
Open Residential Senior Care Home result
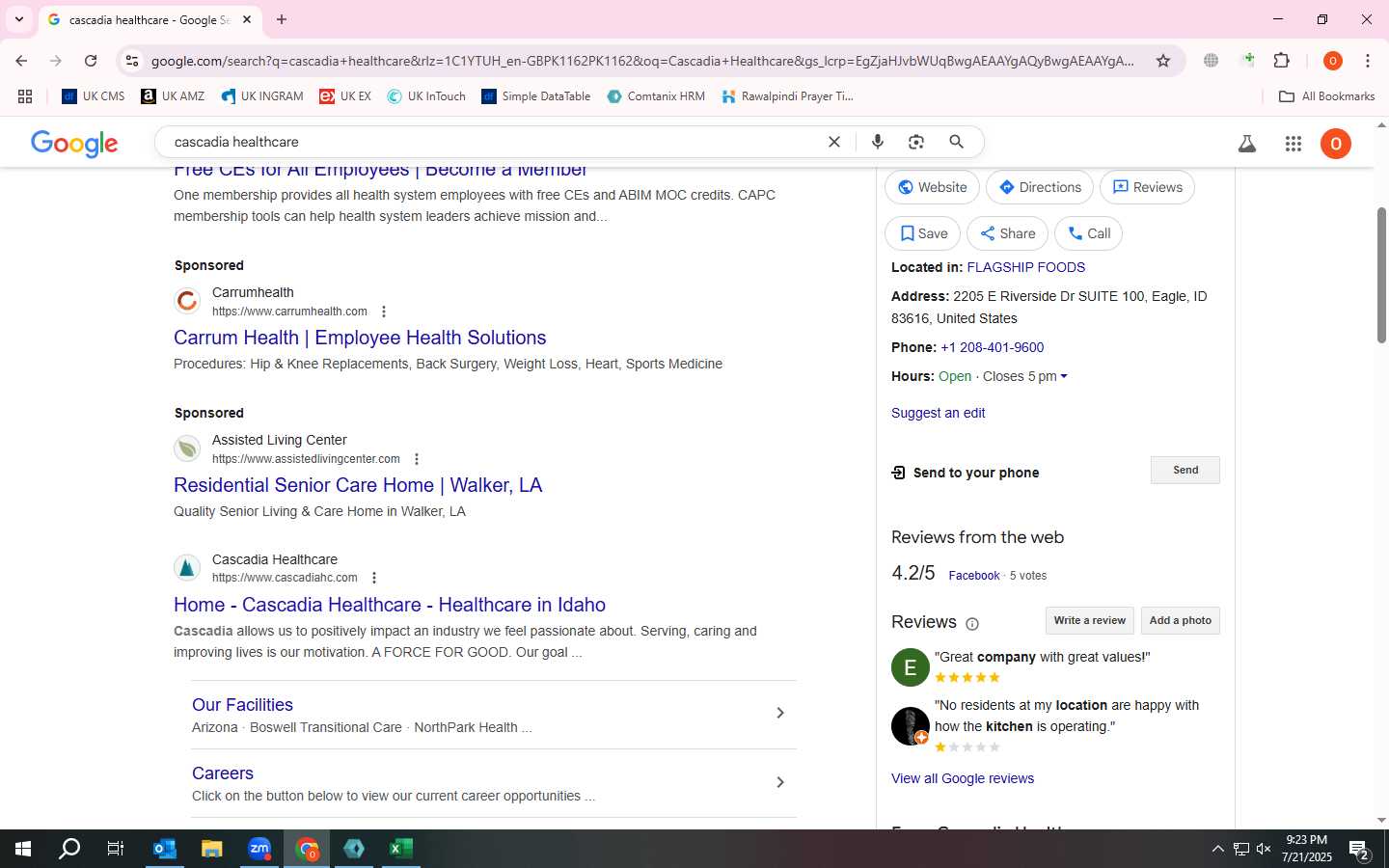point(358,485)
